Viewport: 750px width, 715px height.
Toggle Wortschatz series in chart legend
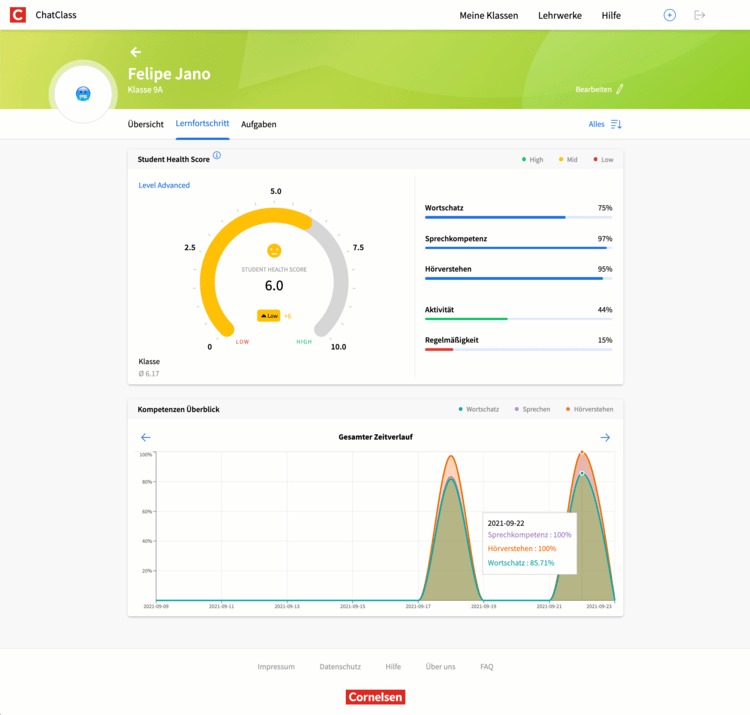point(479,409)
